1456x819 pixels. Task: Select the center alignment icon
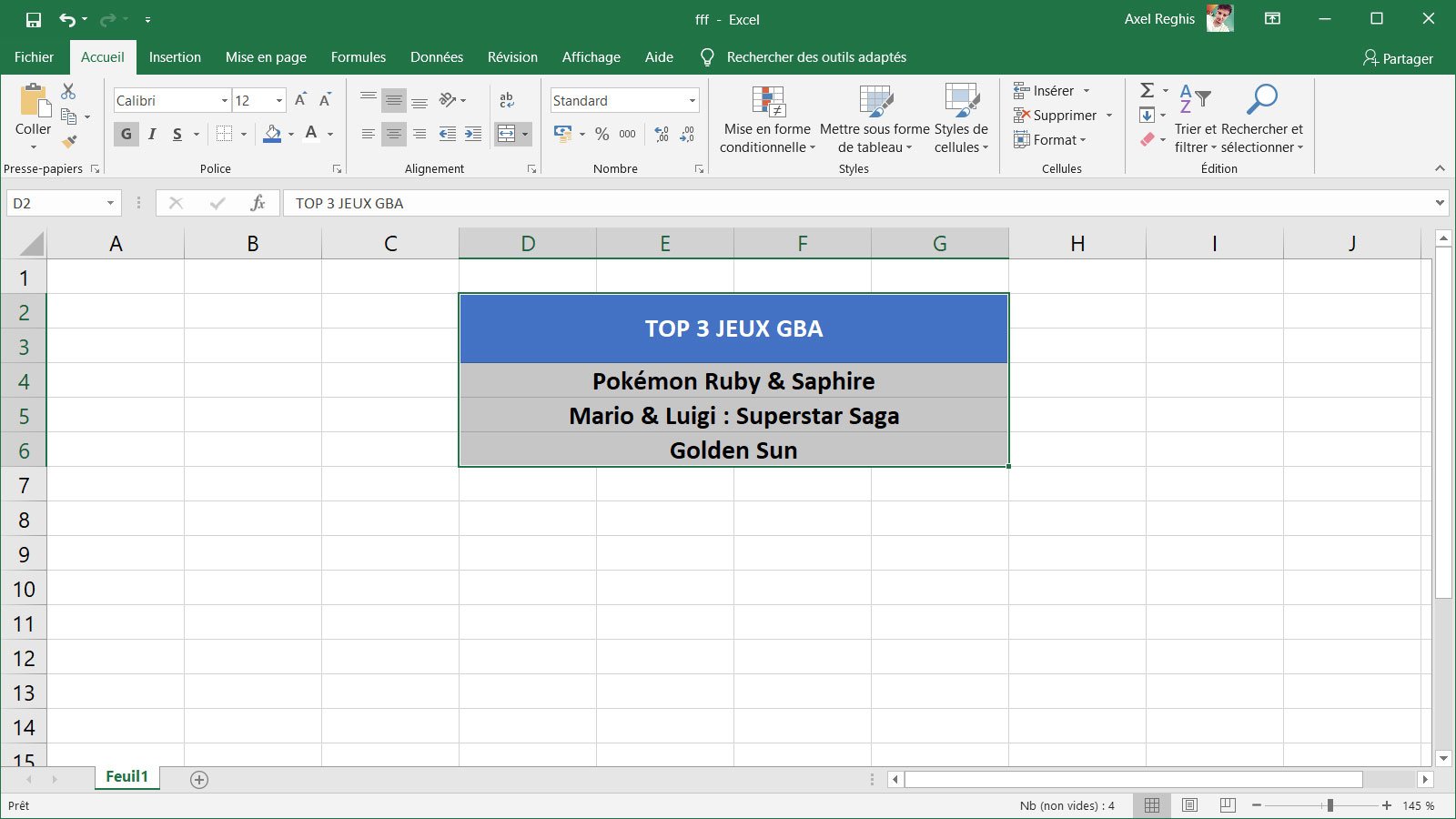(393, 134)
